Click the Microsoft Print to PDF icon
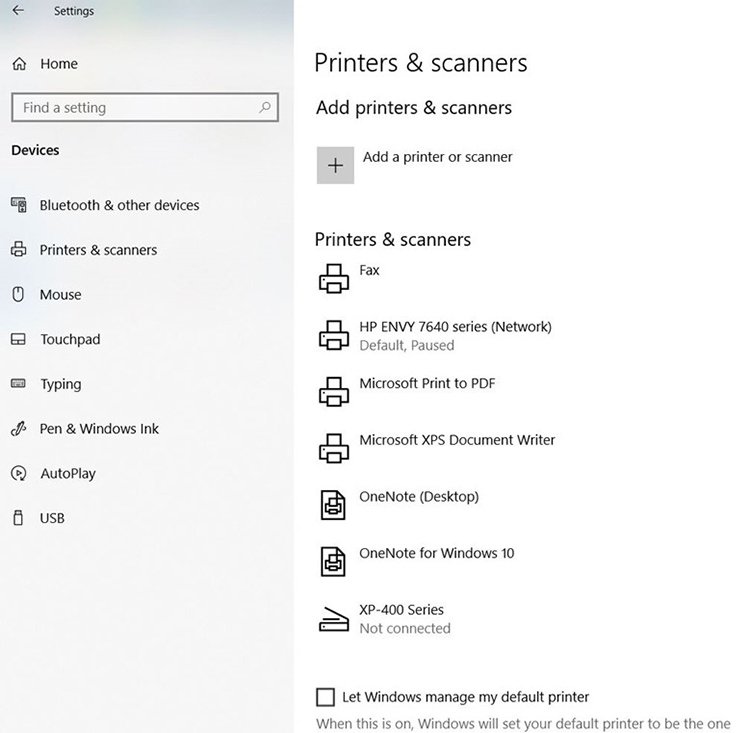This screenshot has height=733, width=750. pyautogui.click(x=333, y=392)
